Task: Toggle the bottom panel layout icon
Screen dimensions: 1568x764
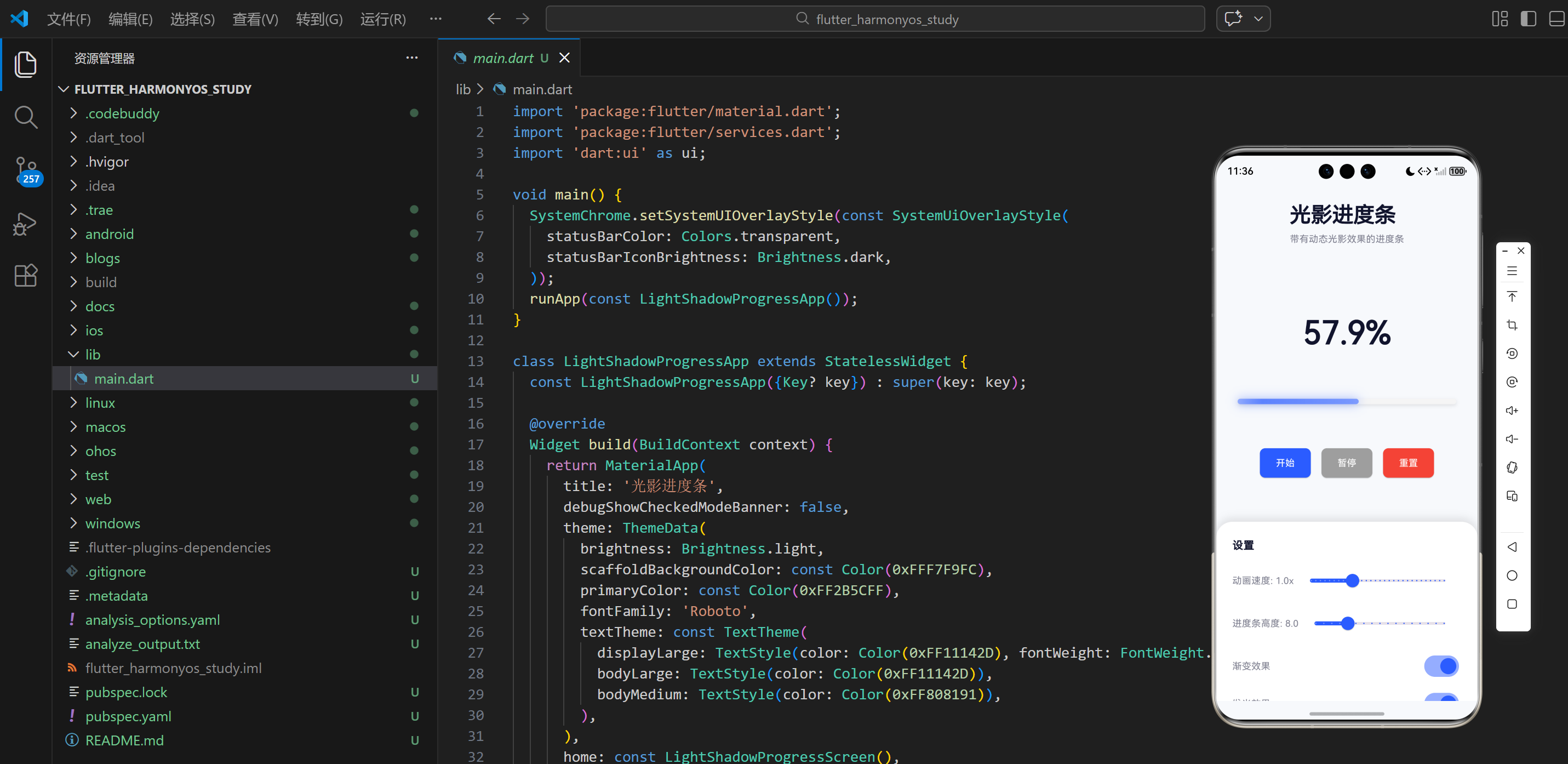Action: pos(1556,19)
